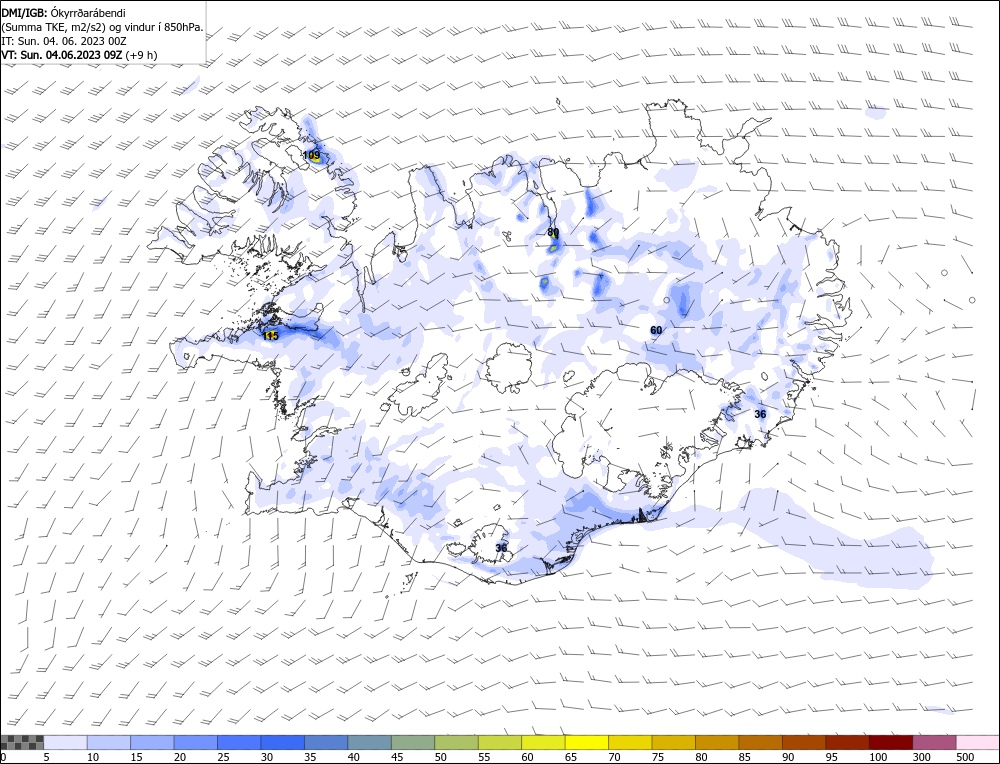Select the 60 value north of Vatnajökull

point(656,330)
